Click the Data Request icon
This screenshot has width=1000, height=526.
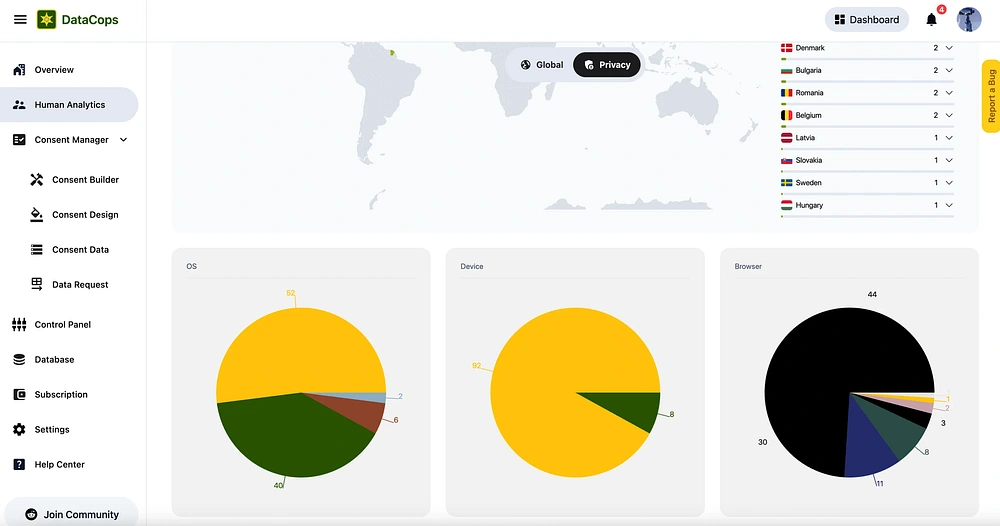(x=37, y=284)
